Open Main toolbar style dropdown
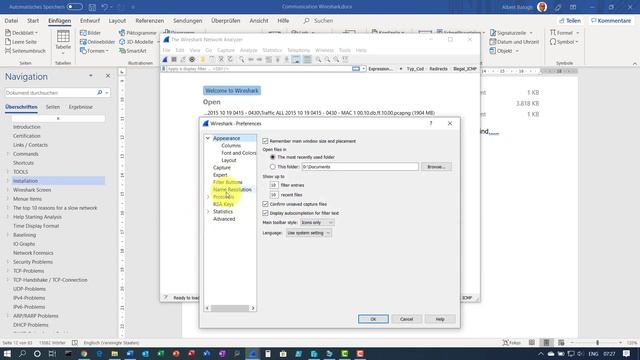The image size is (640, 360). [x=317, y=222]
